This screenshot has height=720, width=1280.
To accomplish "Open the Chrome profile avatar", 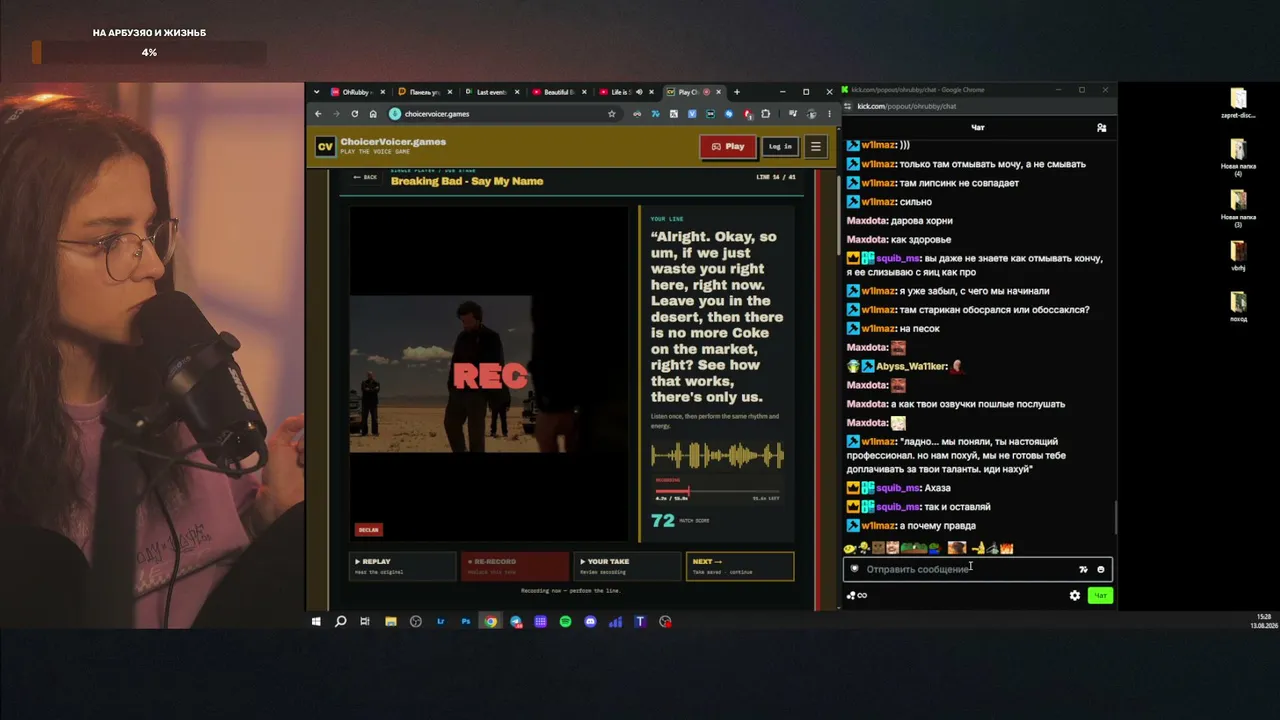I will pos(812,114).
